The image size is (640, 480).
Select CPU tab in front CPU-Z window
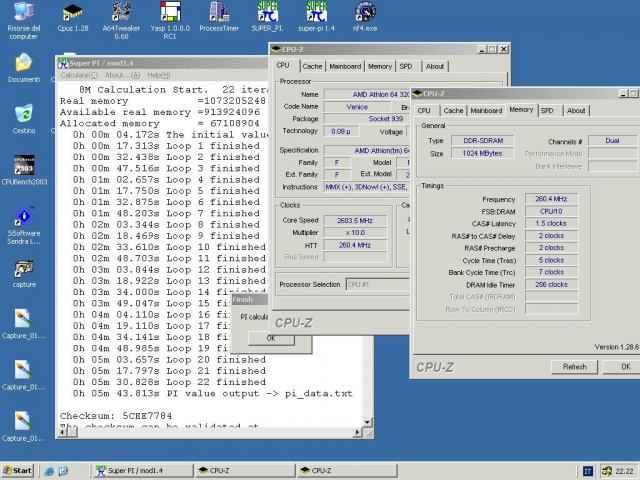(424, 111)
